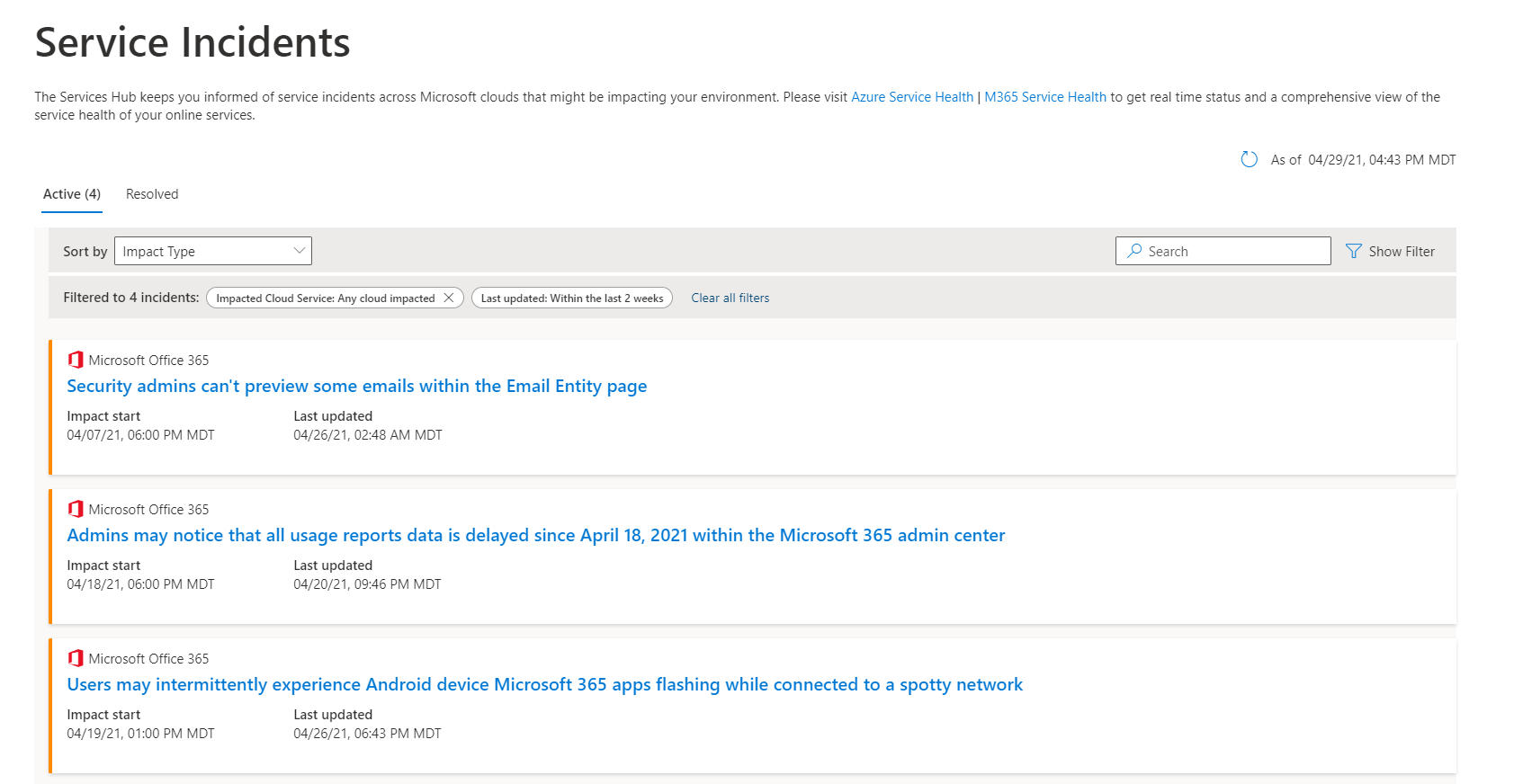Select the Last updated within 2 weeks chip

572,298
